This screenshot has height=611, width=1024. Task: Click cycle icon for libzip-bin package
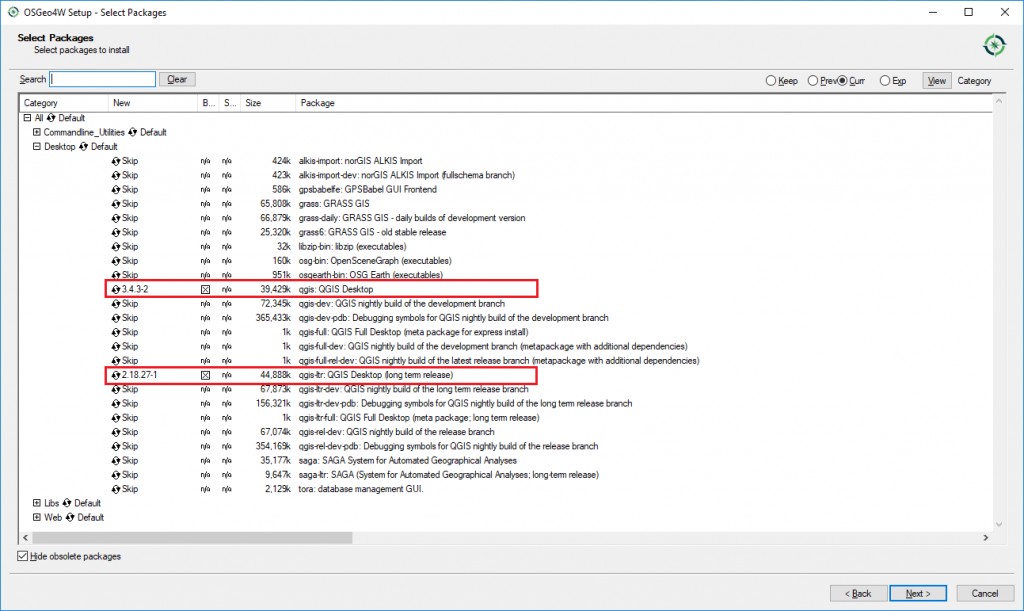click(116, 247)
